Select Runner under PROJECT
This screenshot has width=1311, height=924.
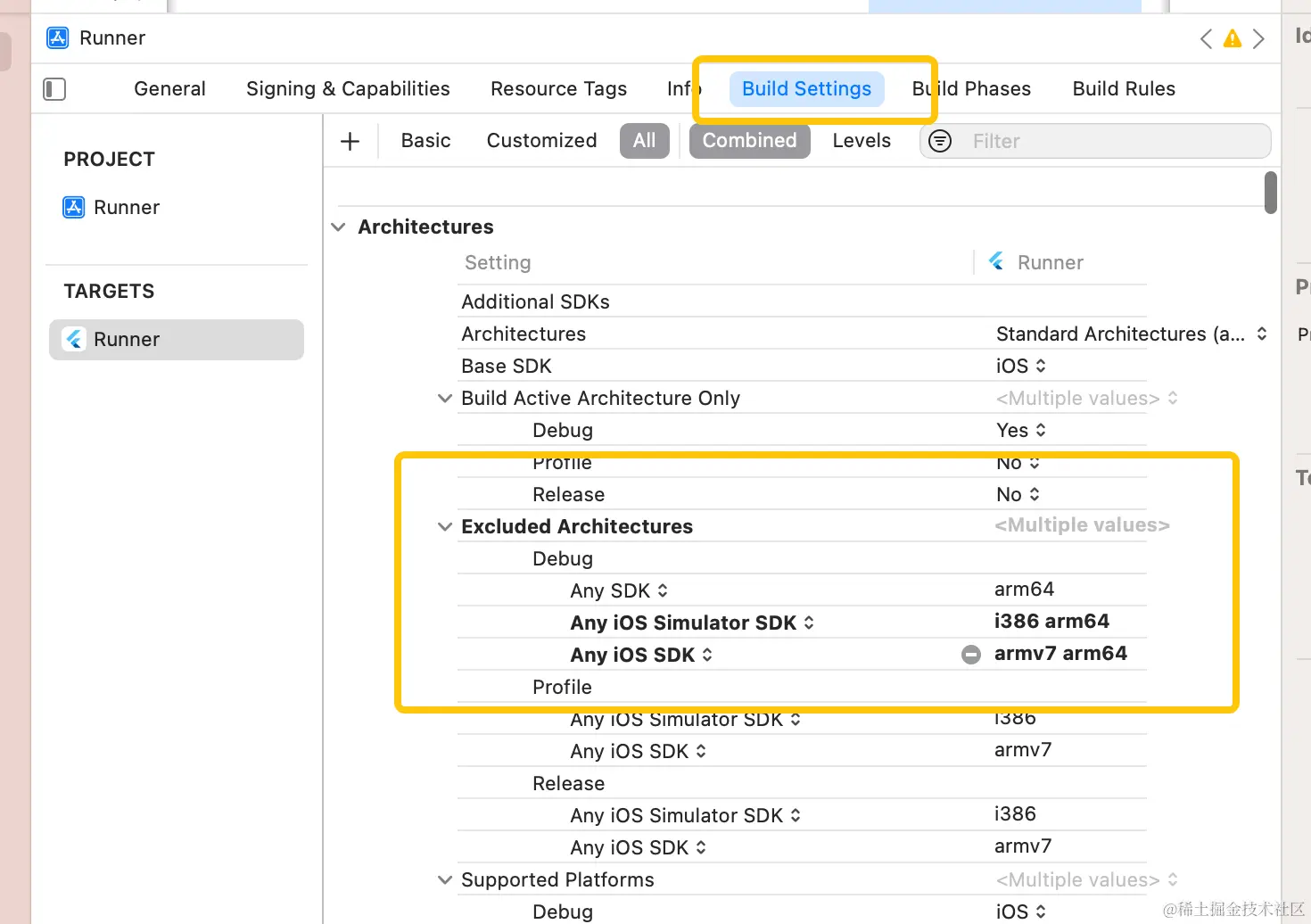[111, 208]
